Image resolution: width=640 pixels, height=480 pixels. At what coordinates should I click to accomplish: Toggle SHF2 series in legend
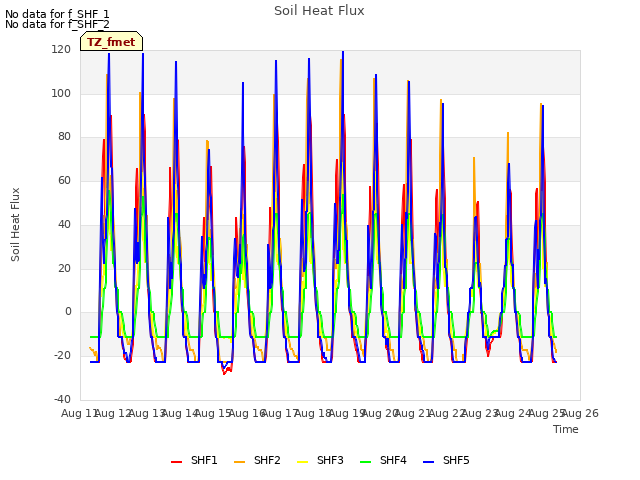257,460
